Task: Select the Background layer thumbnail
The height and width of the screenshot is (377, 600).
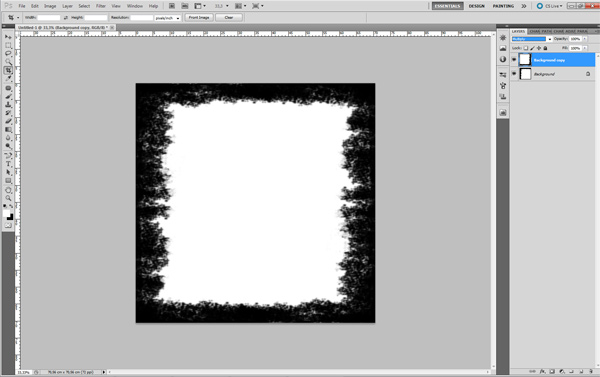Action: pyautogui.click(x=525, y=74)
